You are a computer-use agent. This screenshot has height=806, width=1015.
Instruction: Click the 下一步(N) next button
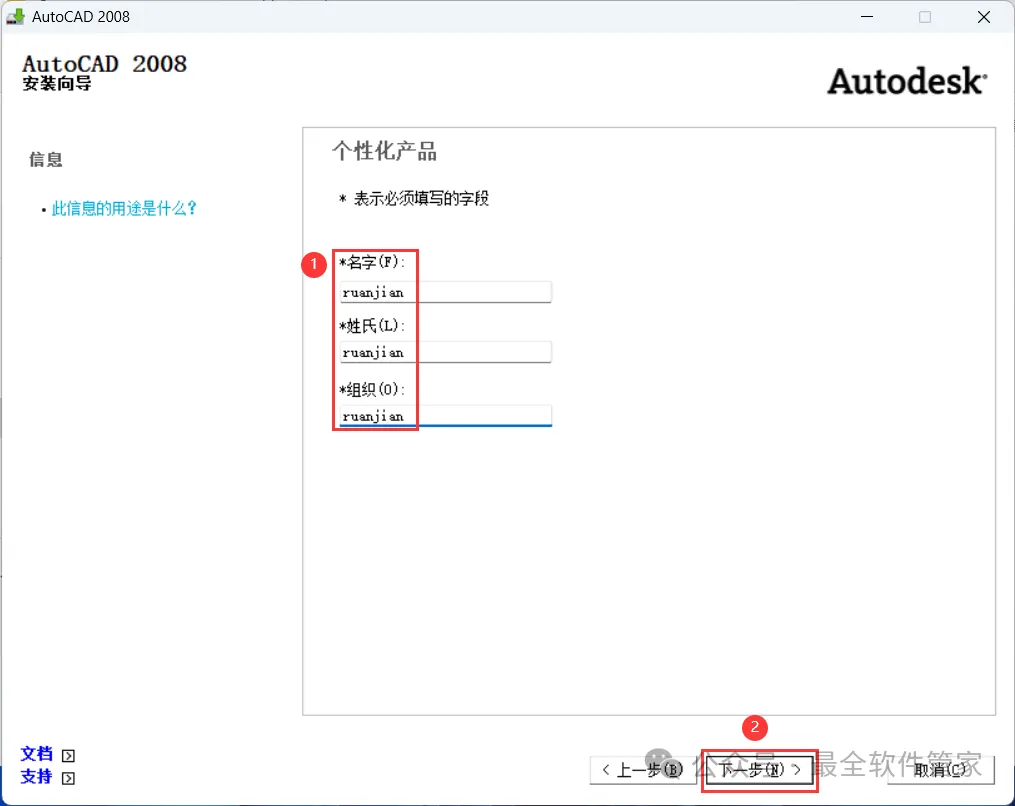pos(759,769)
